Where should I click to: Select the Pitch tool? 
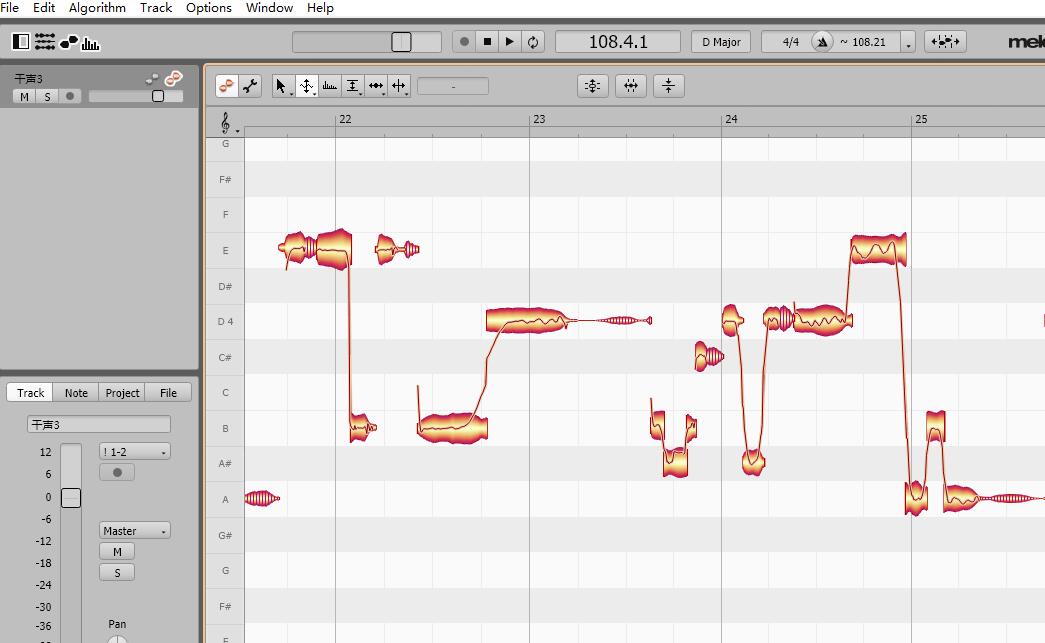306,86
